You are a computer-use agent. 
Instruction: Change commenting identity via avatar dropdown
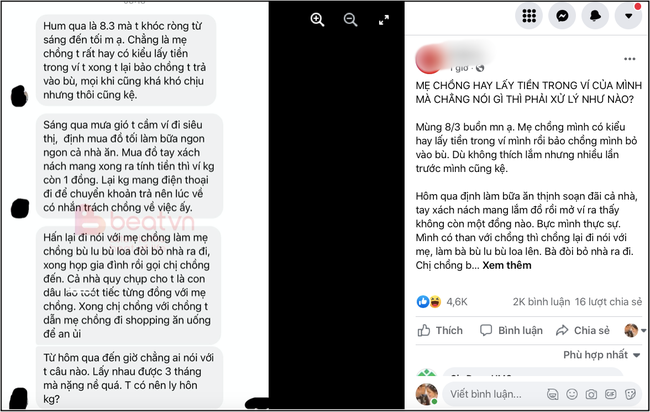[635, 330]
